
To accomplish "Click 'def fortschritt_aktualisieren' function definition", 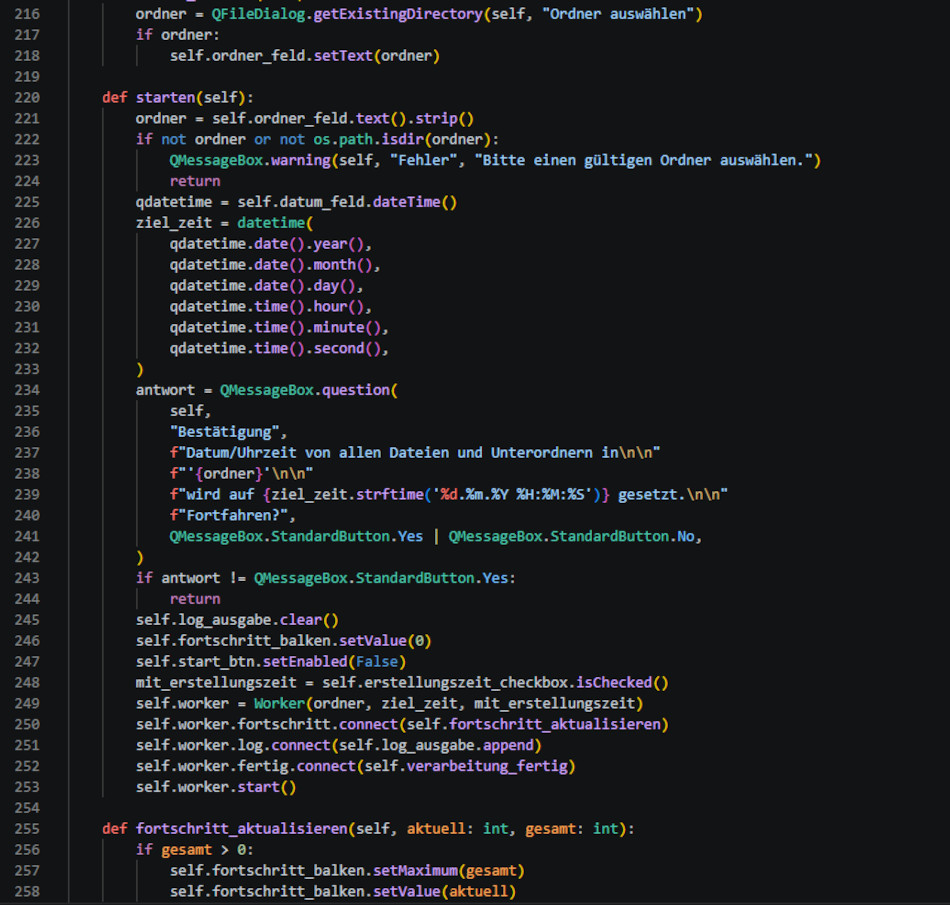I will point(368,829).
